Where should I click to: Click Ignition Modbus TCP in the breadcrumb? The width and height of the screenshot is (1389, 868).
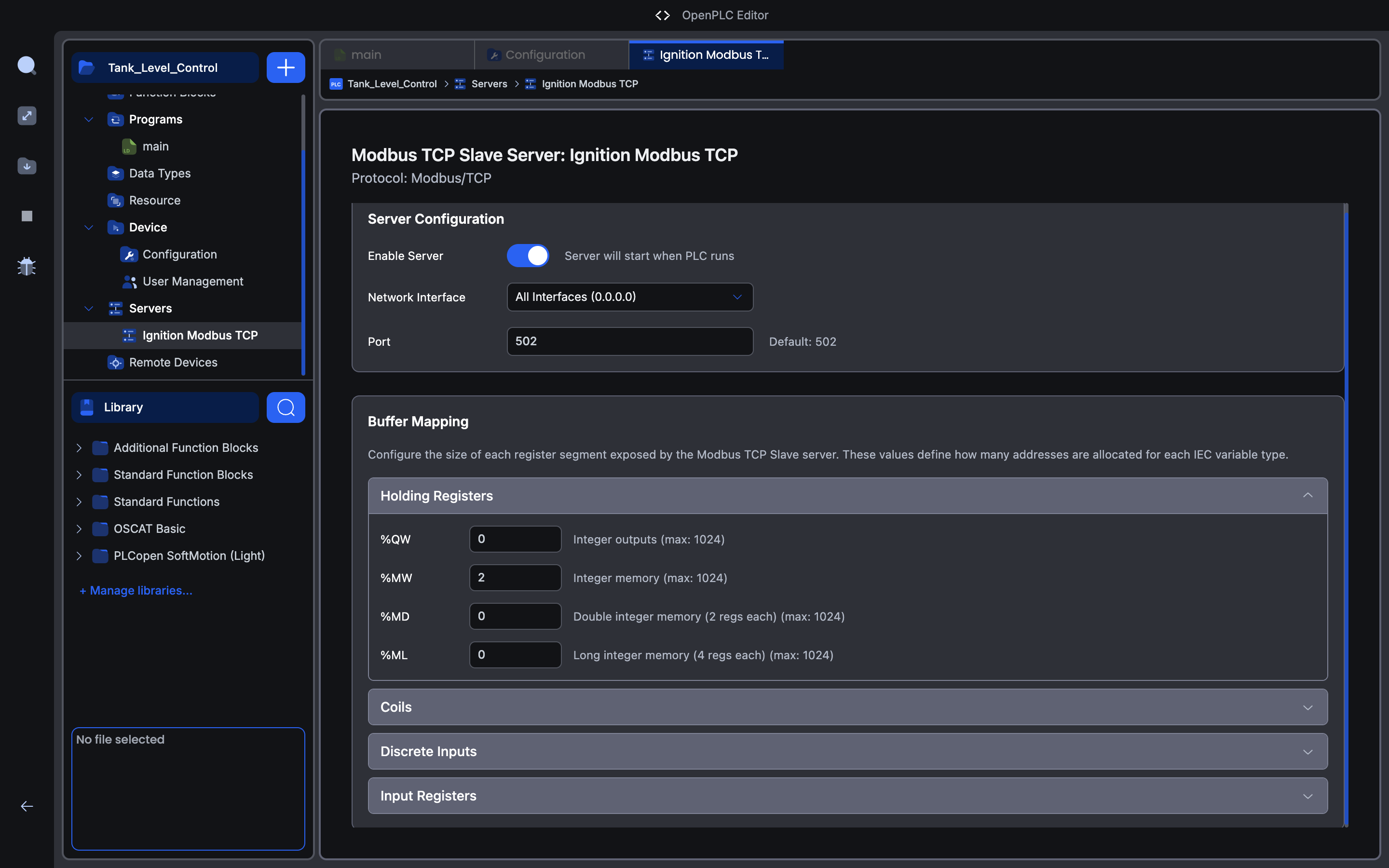point(589,84)
